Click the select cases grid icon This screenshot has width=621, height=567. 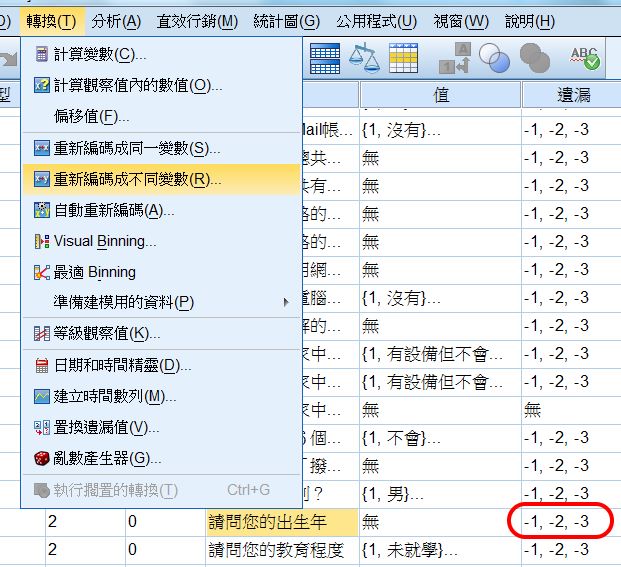point(403,58)
